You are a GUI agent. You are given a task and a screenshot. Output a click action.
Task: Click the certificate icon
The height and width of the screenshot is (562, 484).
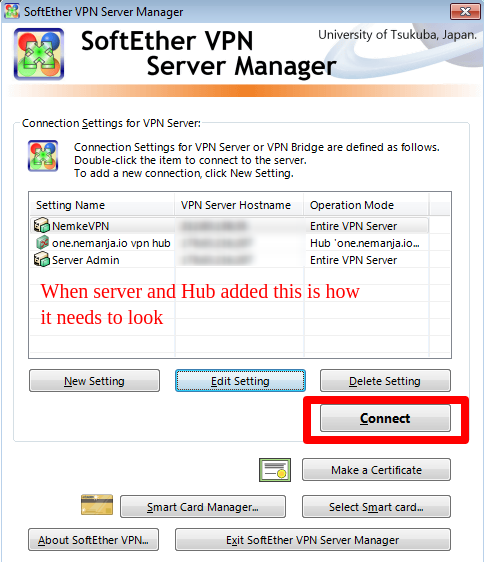[275, 470]
